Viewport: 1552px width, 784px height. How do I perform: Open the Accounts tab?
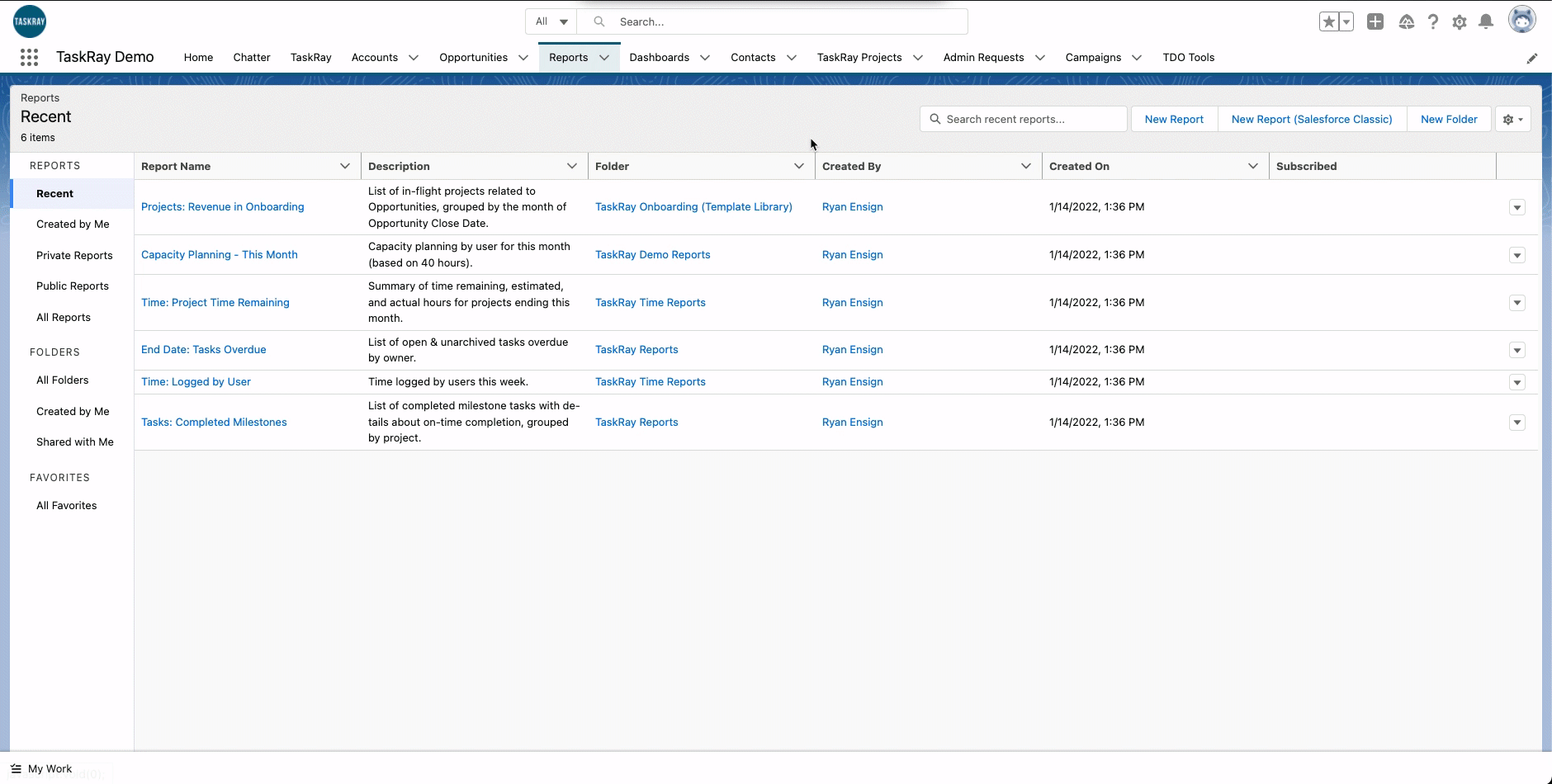coord(375,57)
